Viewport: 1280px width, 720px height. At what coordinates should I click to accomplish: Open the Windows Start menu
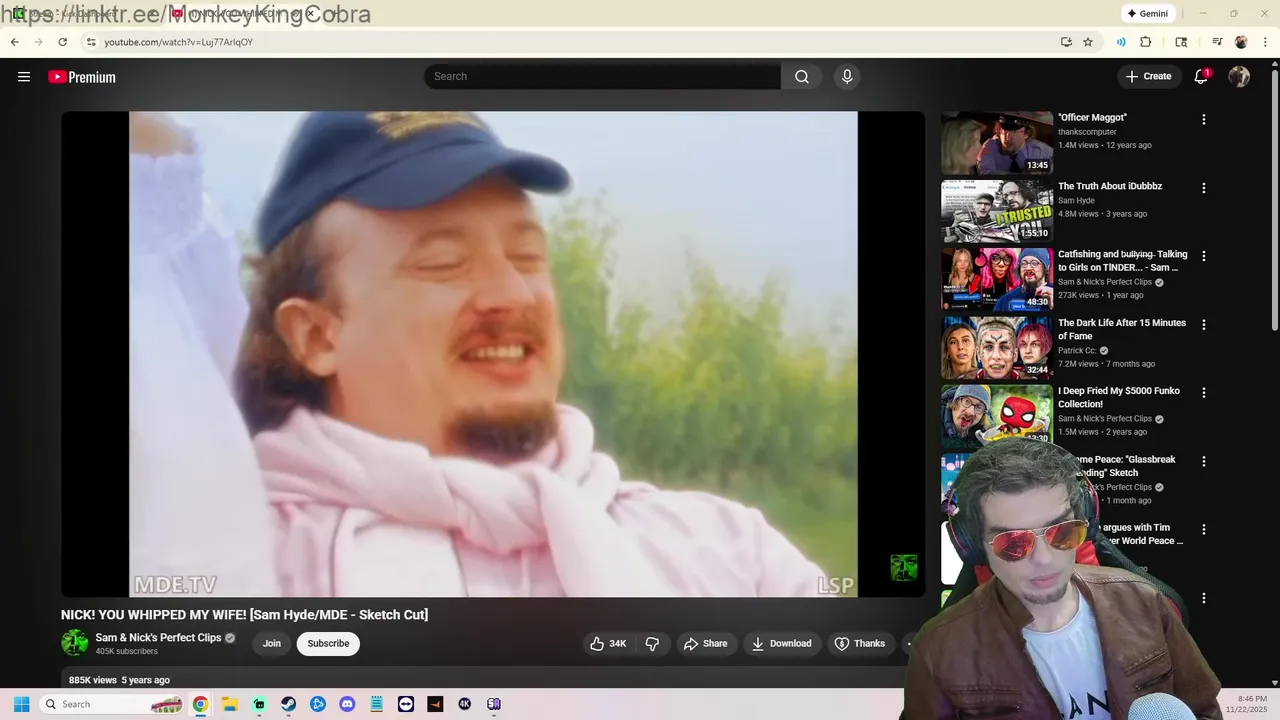21,704
